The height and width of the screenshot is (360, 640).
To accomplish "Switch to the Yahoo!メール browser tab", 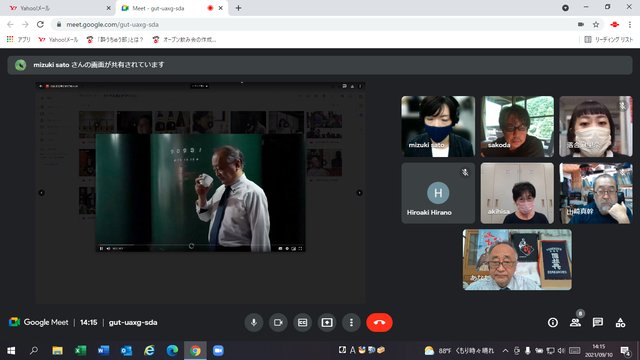I will [x=57, y=8].
